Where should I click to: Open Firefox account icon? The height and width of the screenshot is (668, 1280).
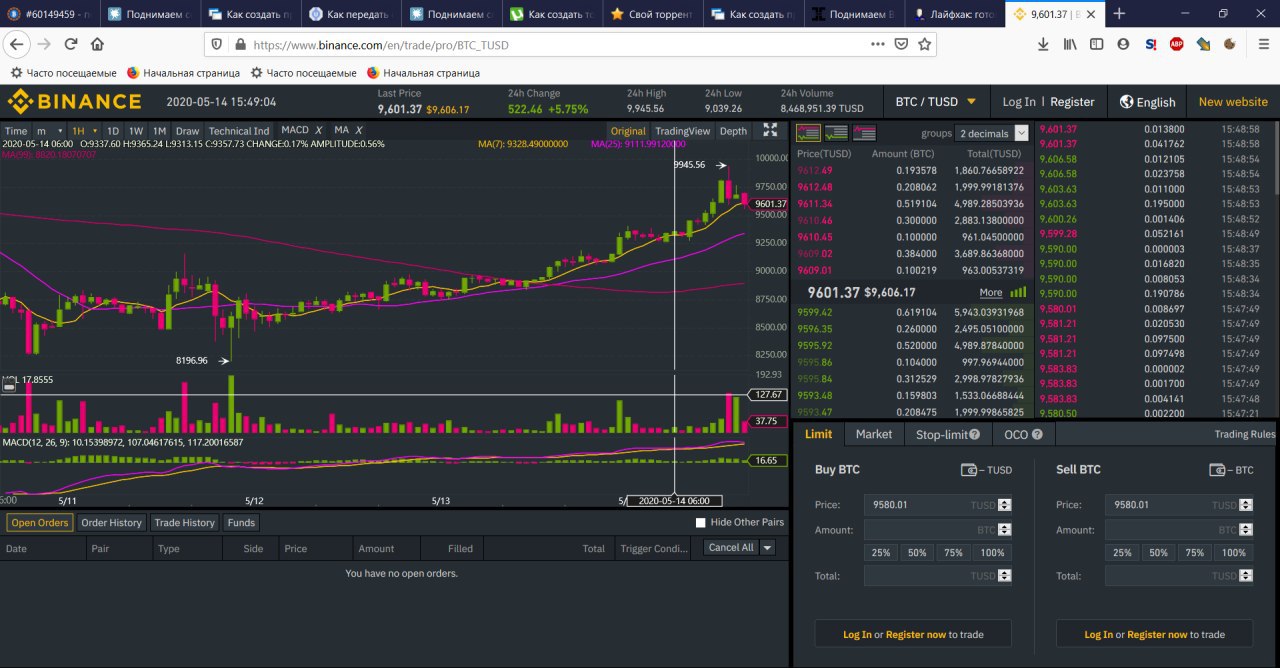coord(1123,44)
